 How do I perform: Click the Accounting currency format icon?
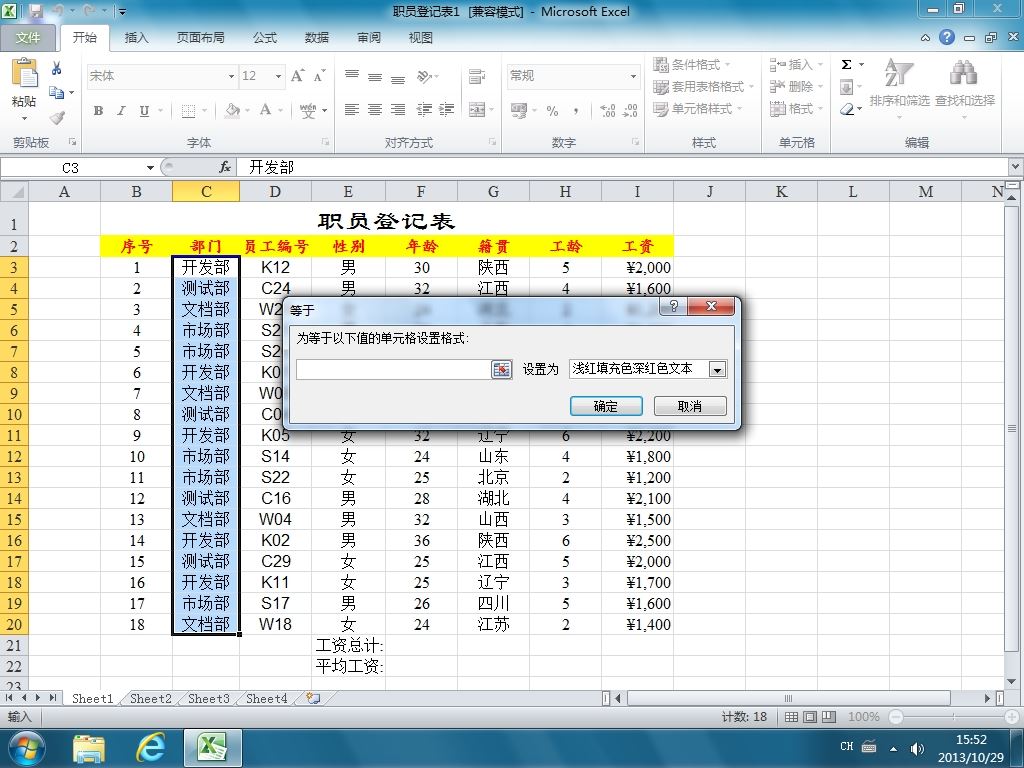click(519, 110)
